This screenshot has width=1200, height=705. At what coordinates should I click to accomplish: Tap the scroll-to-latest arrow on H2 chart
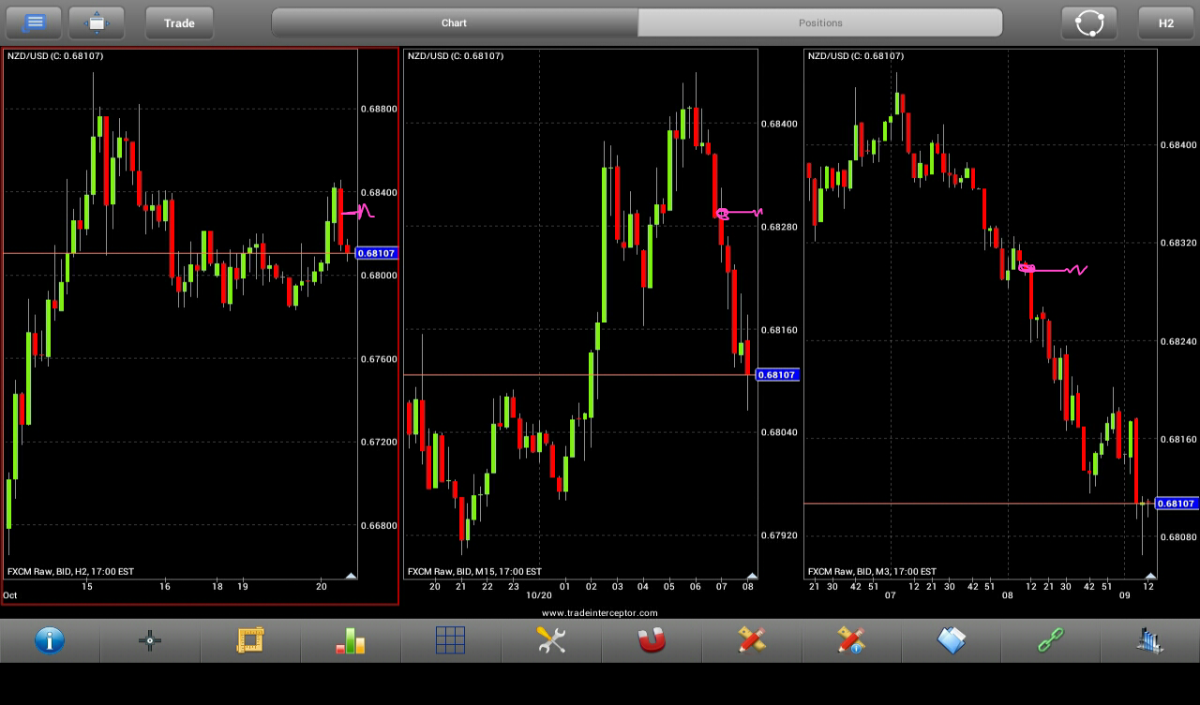[350, 575]
